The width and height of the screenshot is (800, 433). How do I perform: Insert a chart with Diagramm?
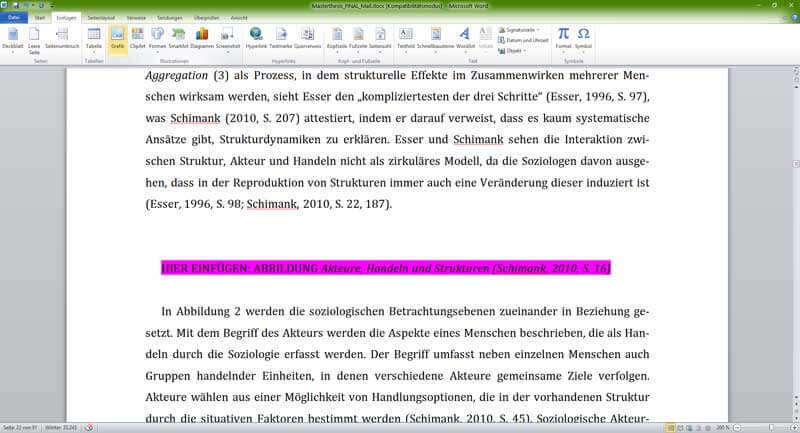pyautogui.click(x=202, y=39)
